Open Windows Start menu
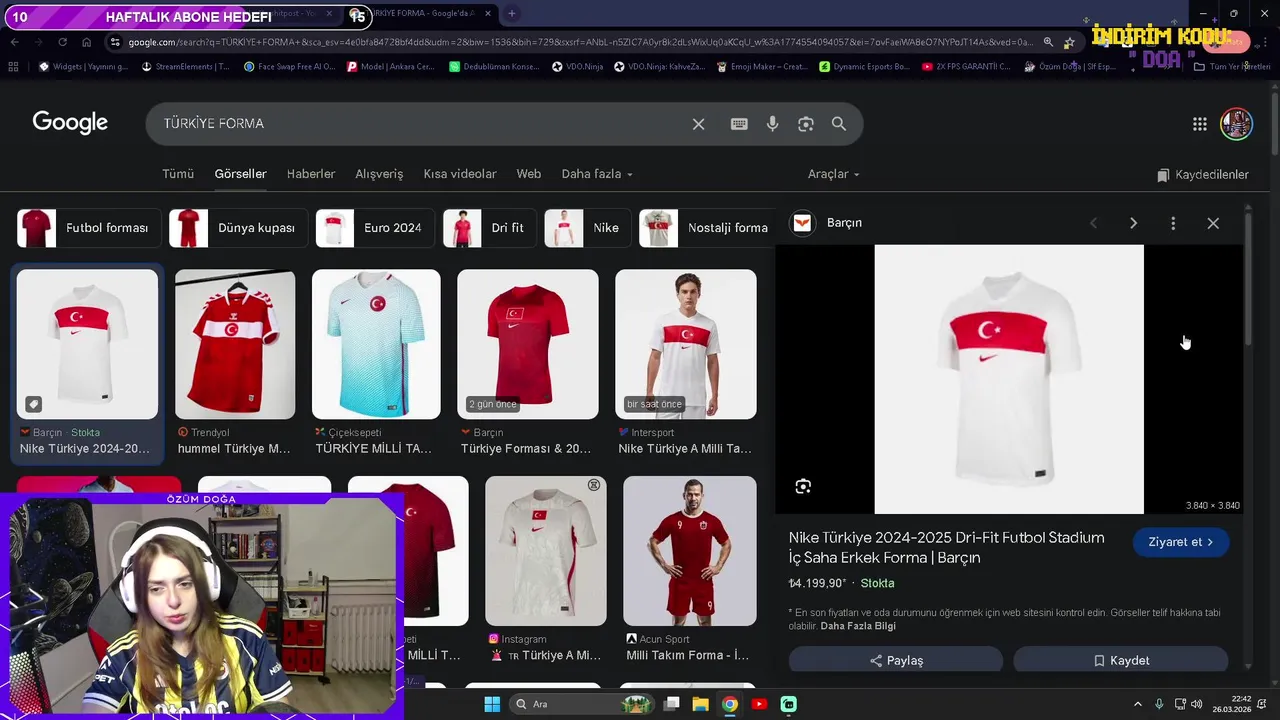This screenshot has height=720, width=1280. tap(492, 704)
